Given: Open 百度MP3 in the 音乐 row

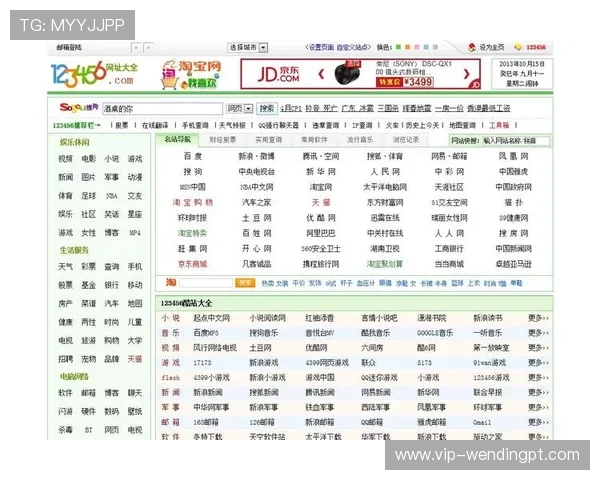Looking at the screenshot, I should click(x=206, y=333).
